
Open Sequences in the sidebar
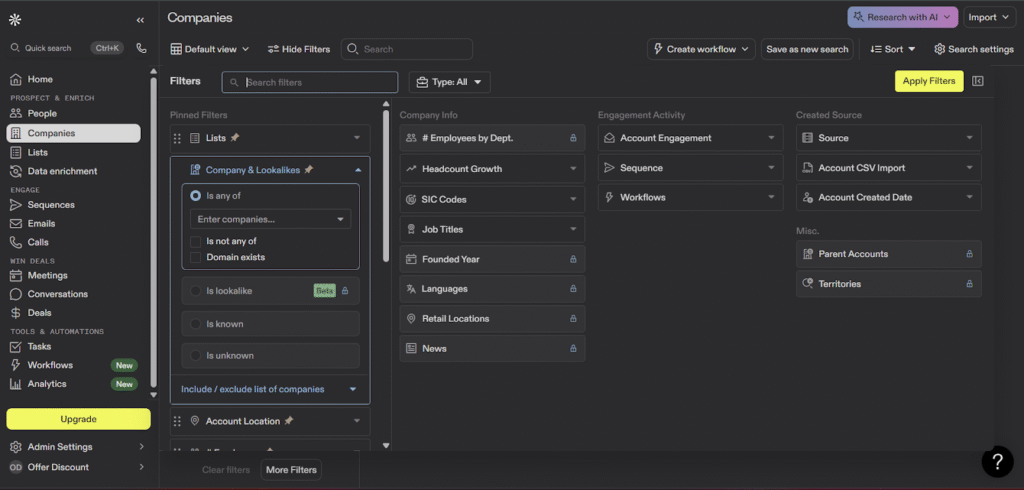pos(50,205)
